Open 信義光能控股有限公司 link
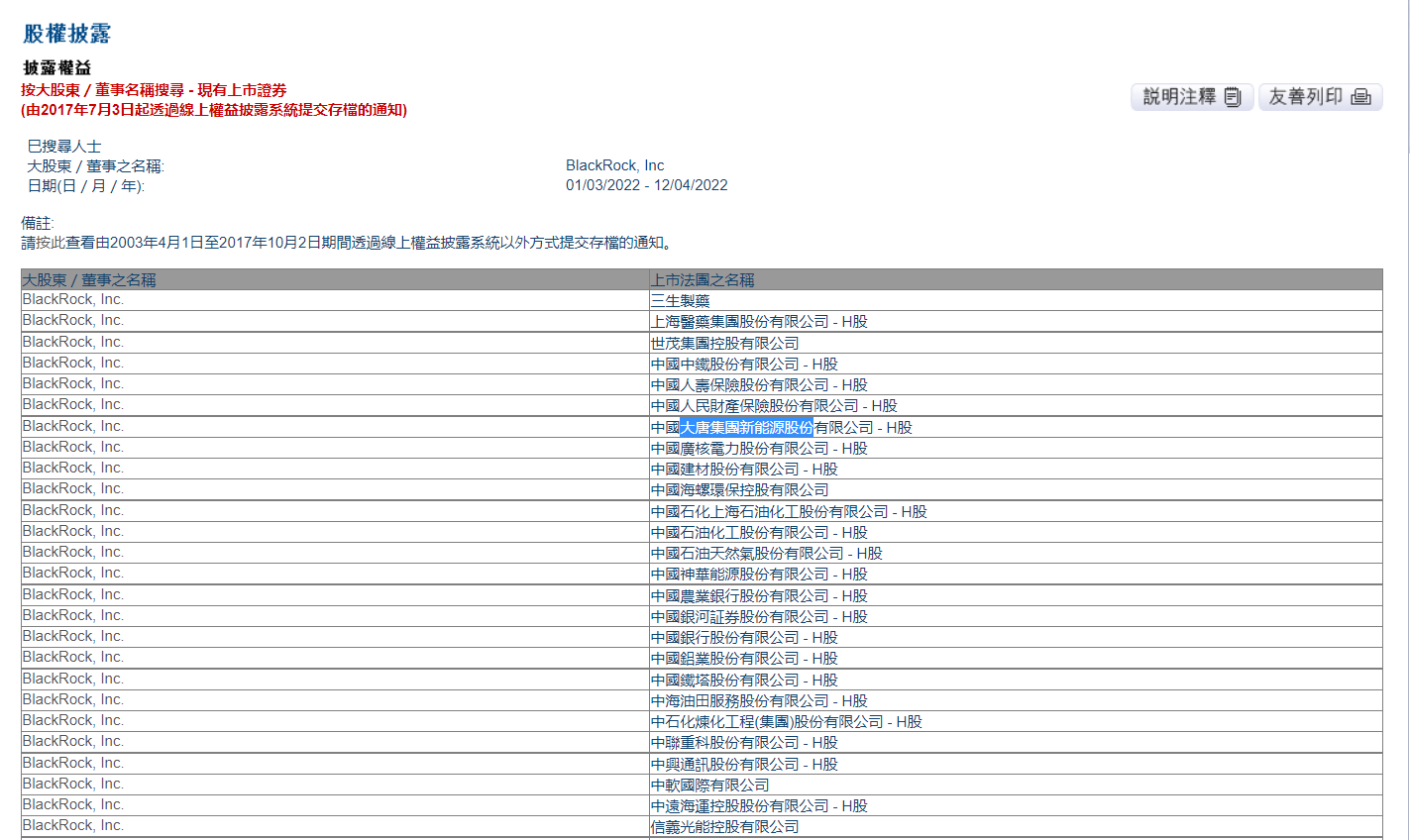The image size is (1410, 840). click(725, 827)
